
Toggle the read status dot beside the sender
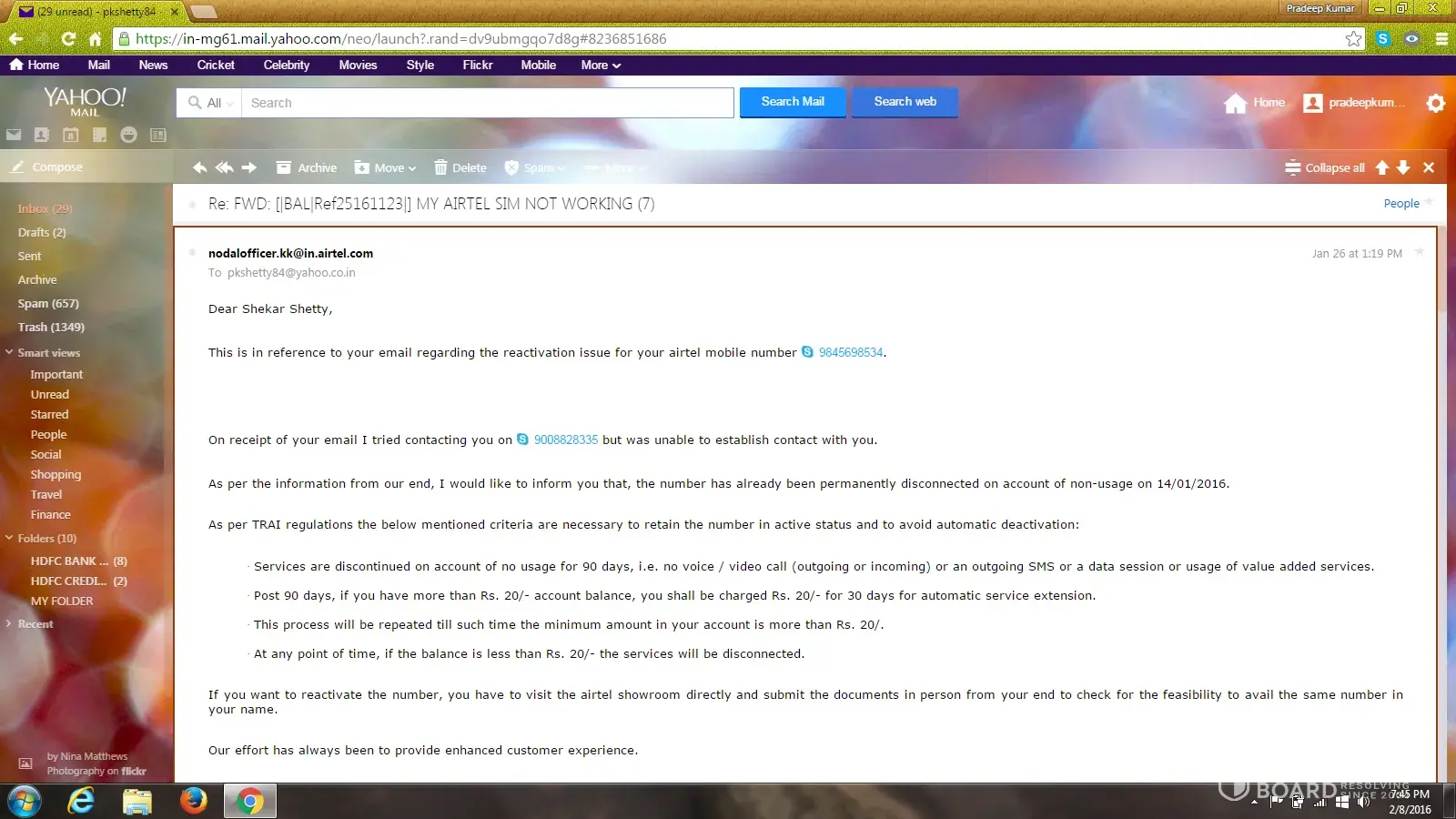pos(192,252)
